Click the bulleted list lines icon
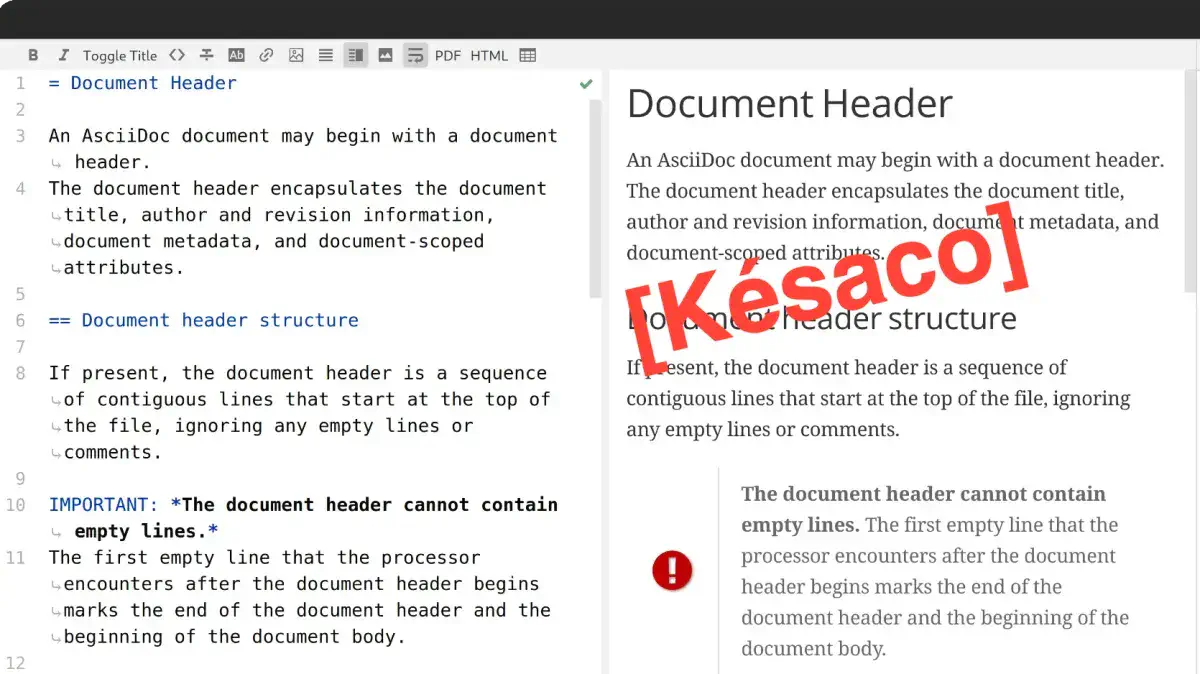This screenshot has width=1200, height=674. pyautogui.click(x=325, y=55)
